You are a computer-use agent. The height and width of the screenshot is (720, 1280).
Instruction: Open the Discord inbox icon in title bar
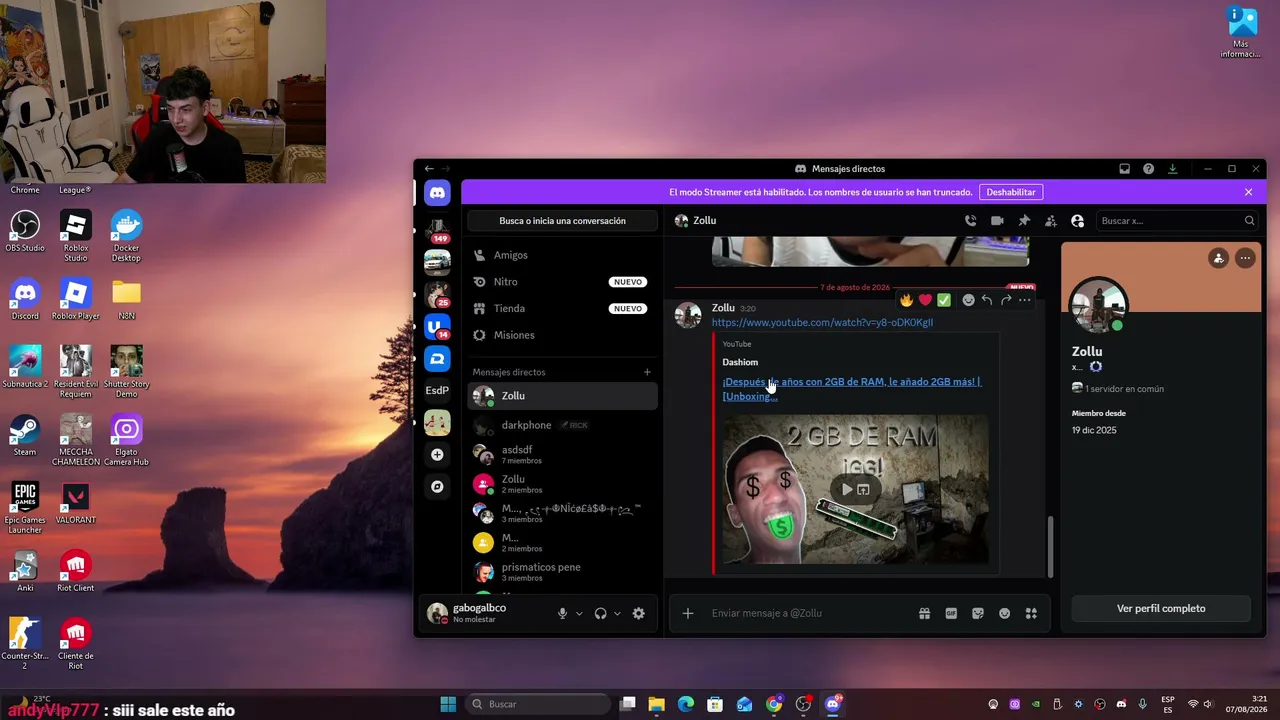point(1125,169)
